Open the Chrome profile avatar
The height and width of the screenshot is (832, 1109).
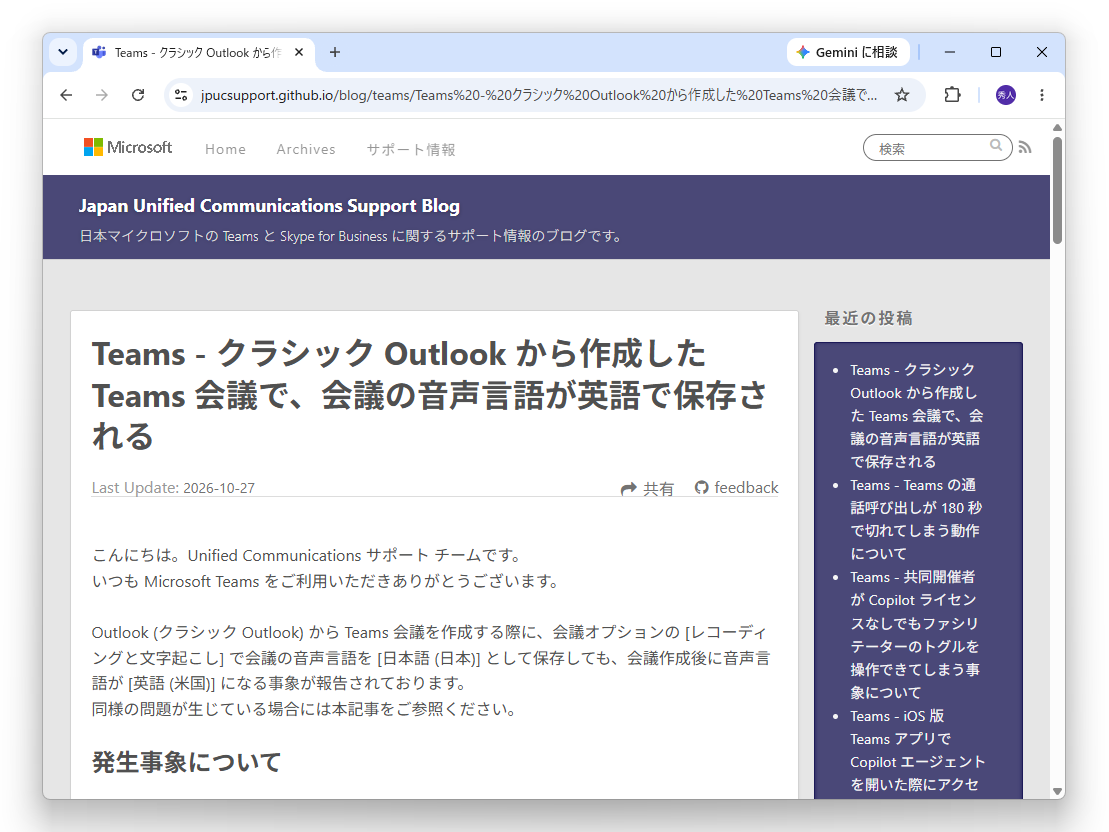pyautogui.click(x=1006, y=95)
